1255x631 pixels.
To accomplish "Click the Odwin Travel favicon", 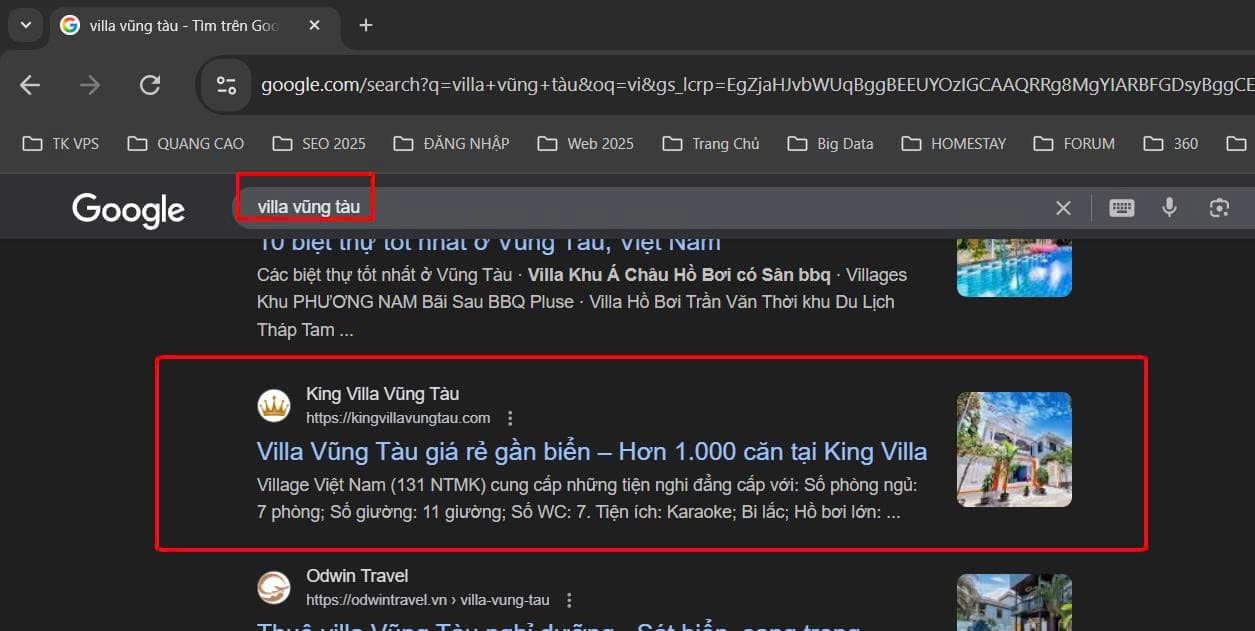I will 273,587.
